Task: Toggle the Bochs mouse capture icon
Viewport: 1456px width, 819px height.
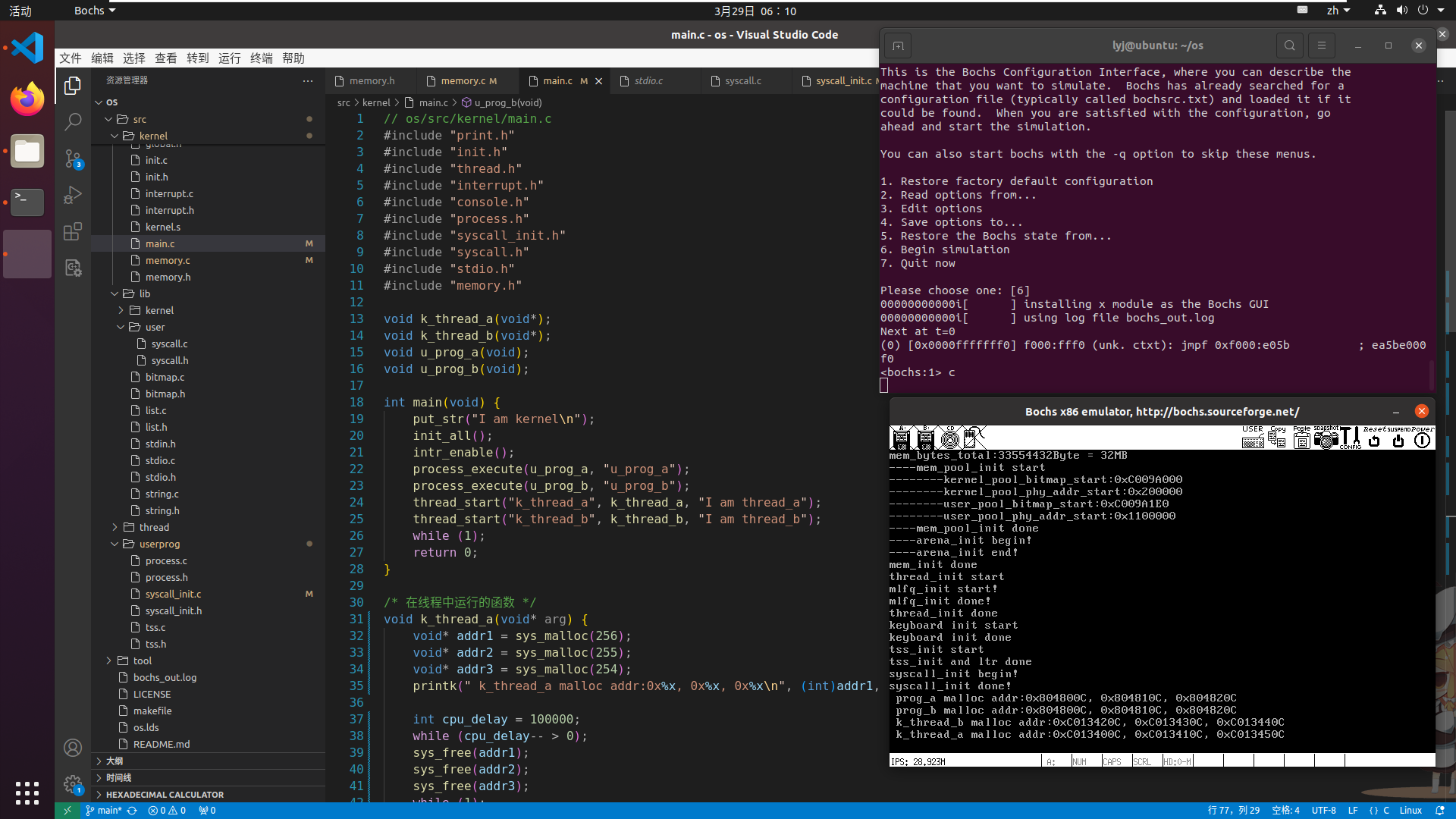Action: (x=974, y=438)
